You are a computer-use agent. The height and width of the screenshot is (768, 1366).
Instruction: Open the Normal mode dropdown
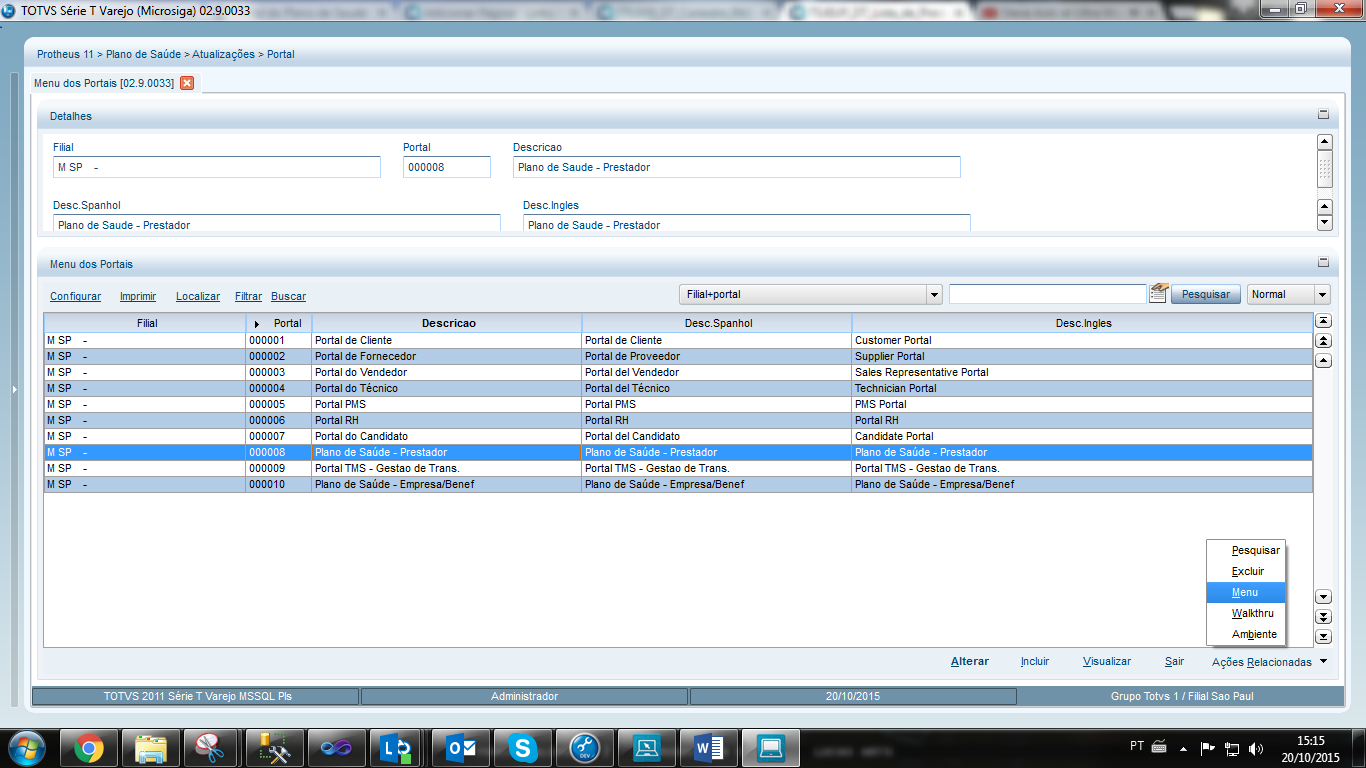[1323, 295]
